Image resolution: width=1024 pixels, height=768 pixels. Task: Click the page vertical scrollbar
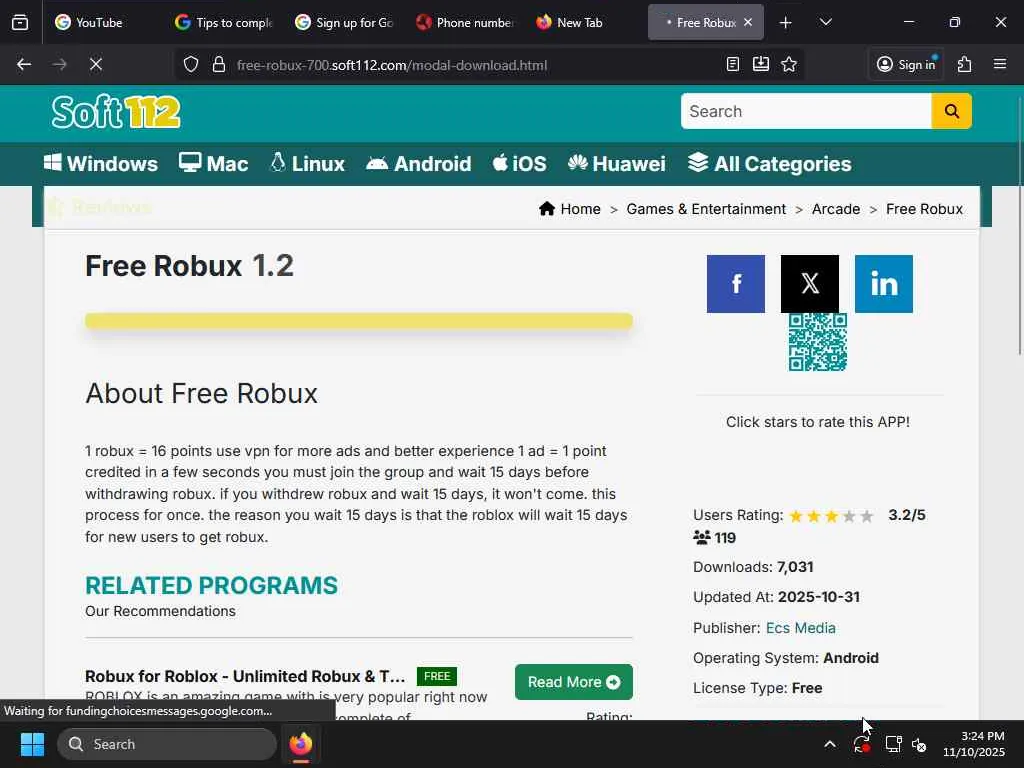pos(1019,225)
